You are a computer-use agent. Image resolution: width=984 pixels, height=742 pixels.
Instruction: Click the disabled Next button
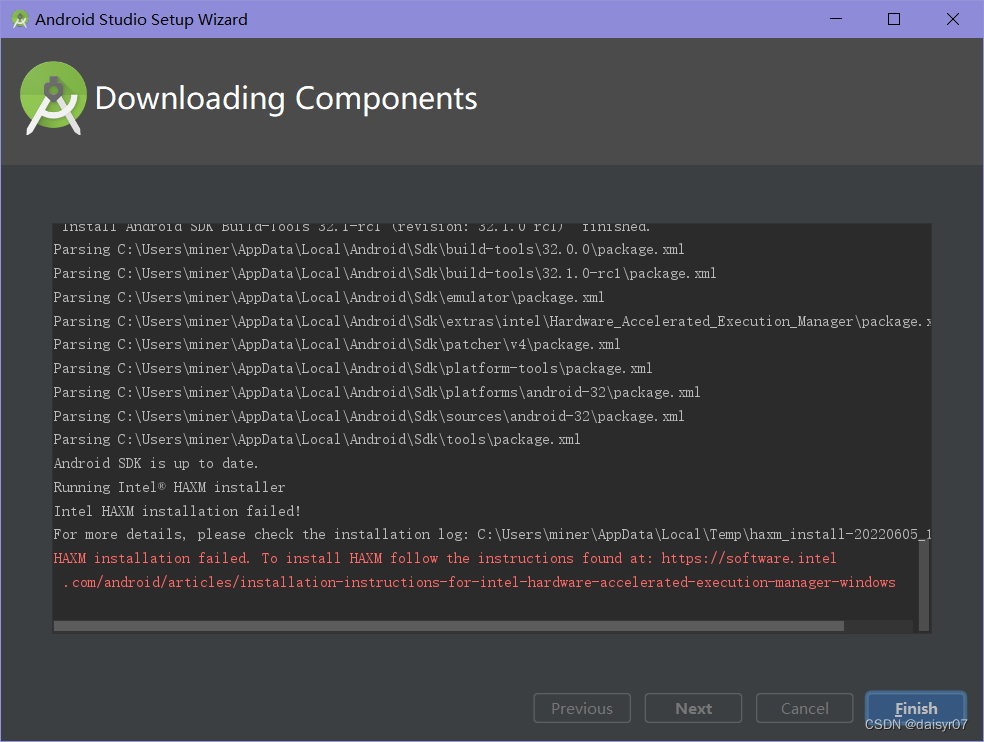tap(693, 708)
